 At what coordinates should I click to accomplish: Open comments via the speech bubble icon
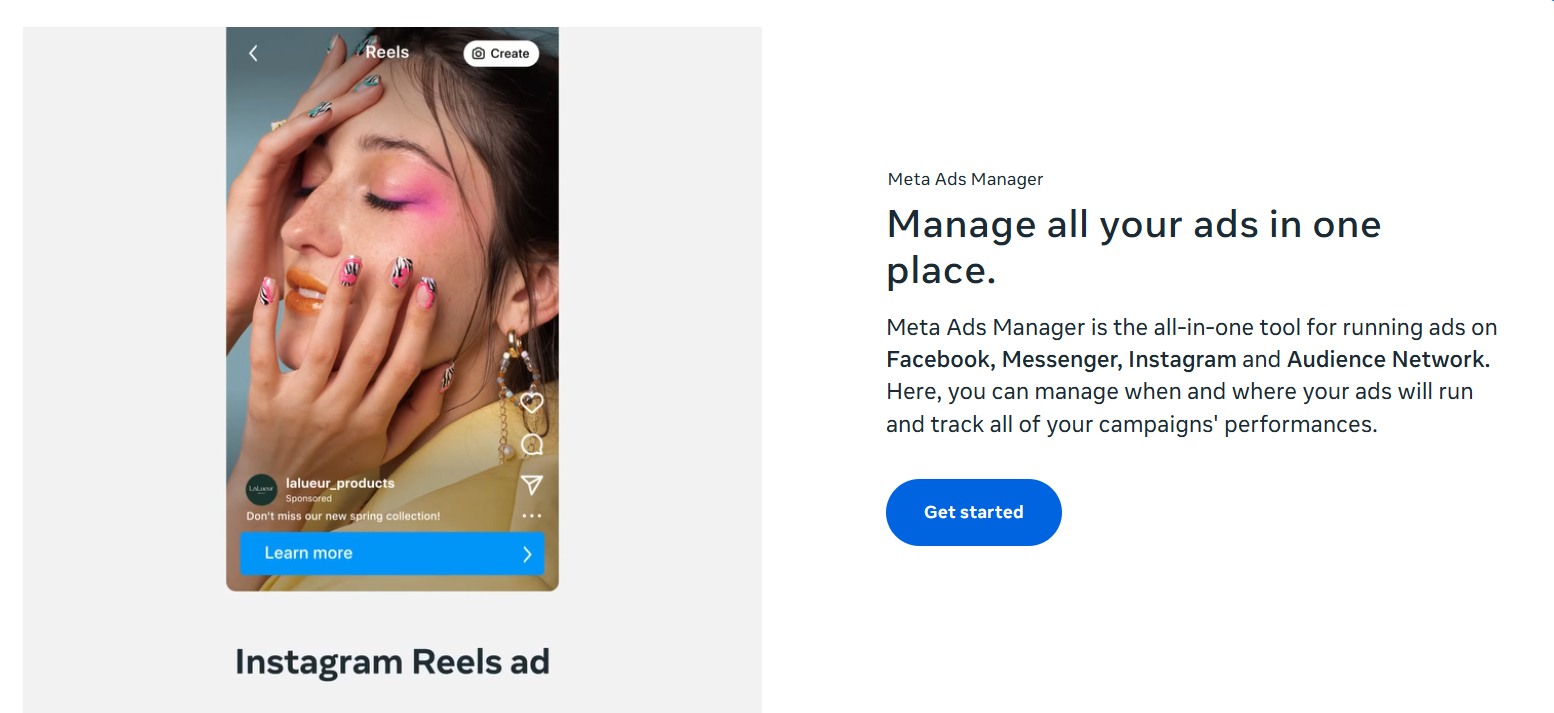pos(532,444)
